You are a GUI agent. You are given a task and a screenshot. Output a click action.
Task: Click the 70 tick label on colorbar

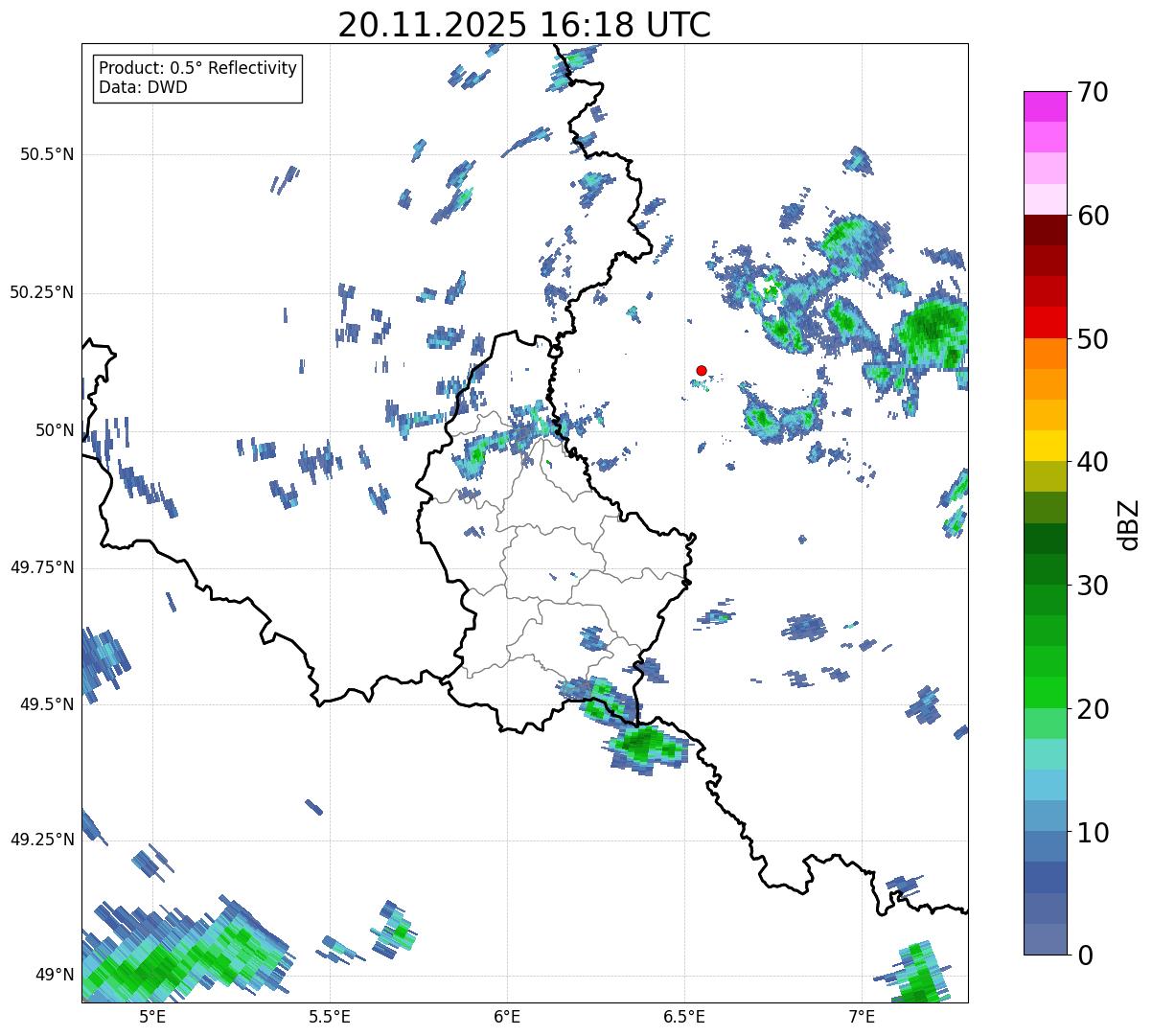[x=1093, y=93]
